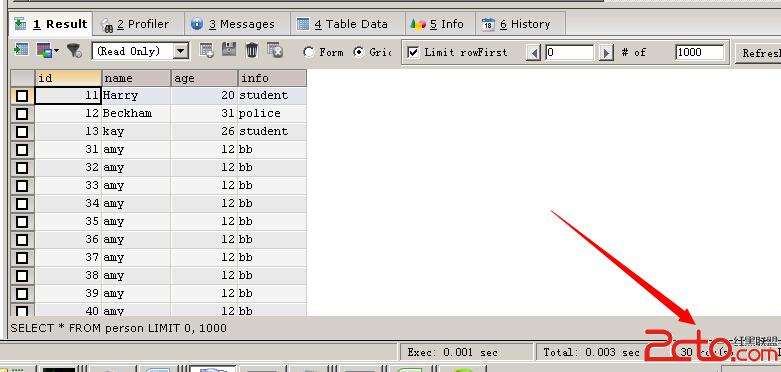This screenshot has width=781, height=372.
Task: Click the delete row trash icon
Action: [252, 50]
